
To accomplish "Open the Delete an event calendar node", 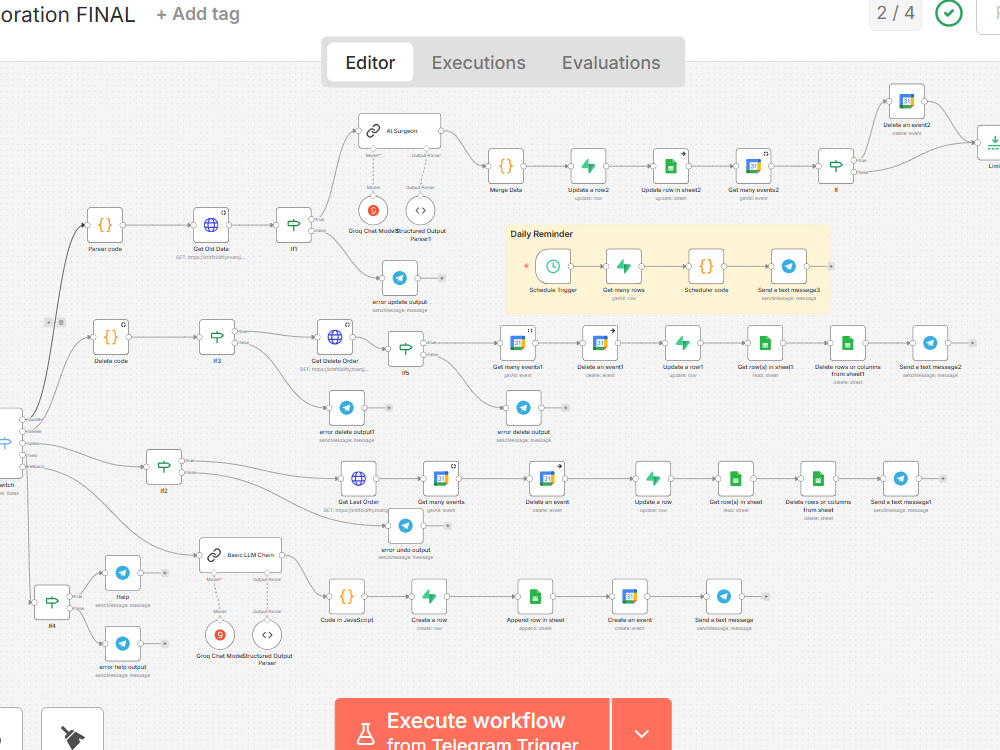I will pyautogui.click(x=547, y=478).
